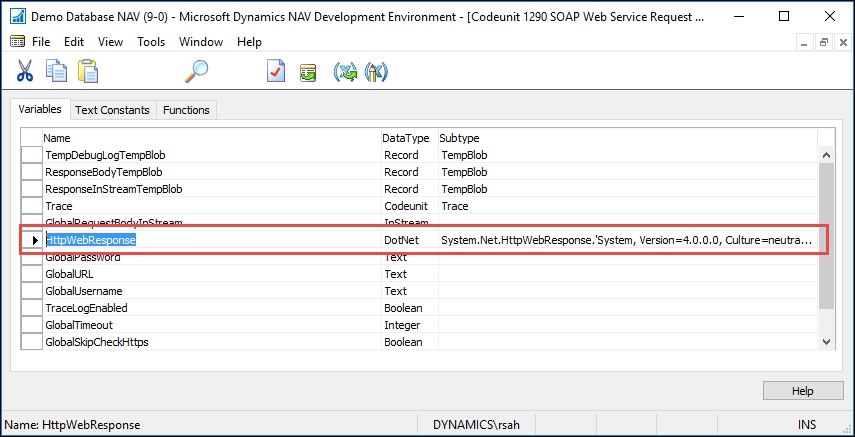Click the Integer data type of GlobalTimeout
The image size is (855, 437).
pos(410,325)
